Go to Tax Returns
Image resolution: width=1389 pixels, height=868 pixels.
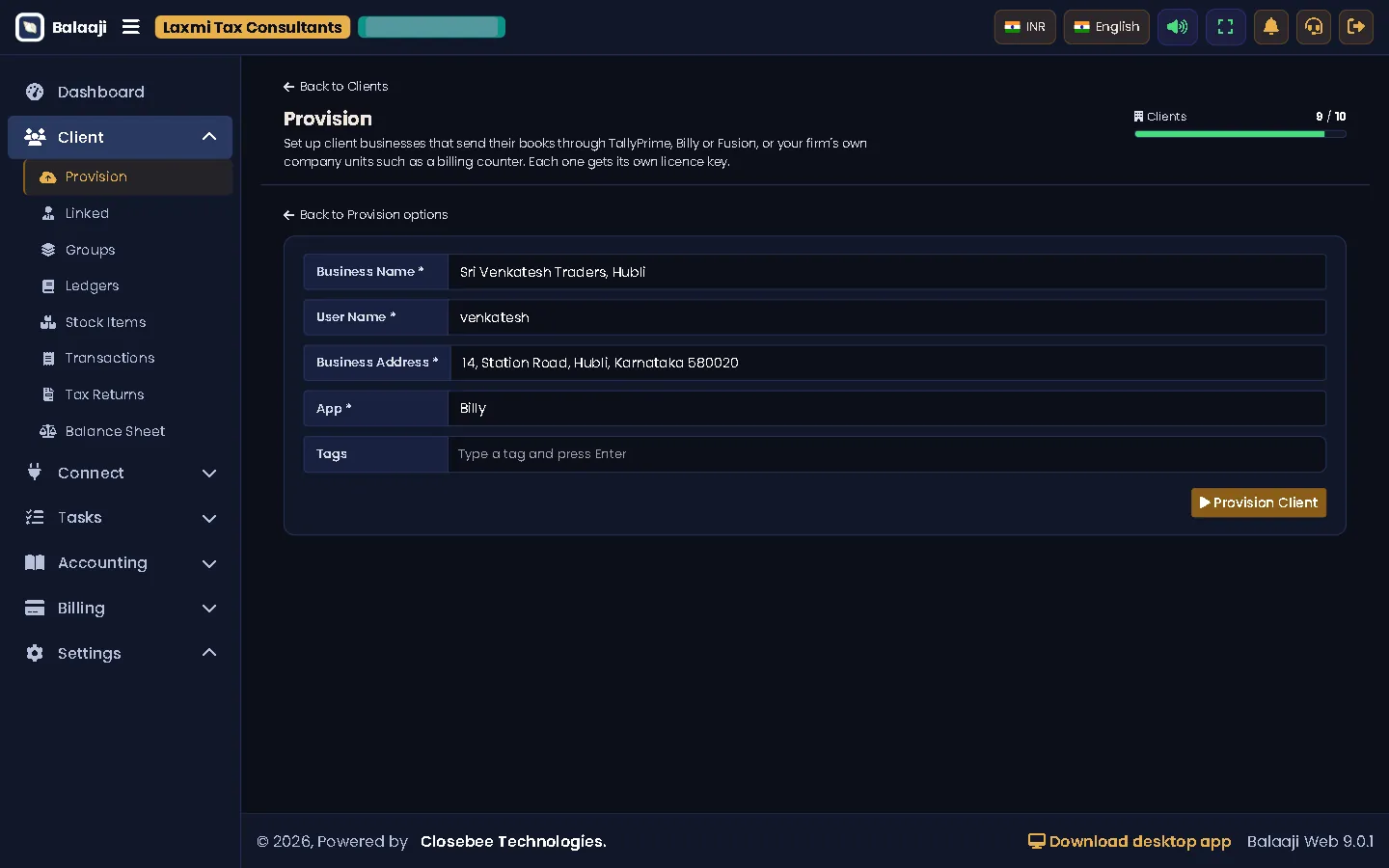tap(127, 394)
